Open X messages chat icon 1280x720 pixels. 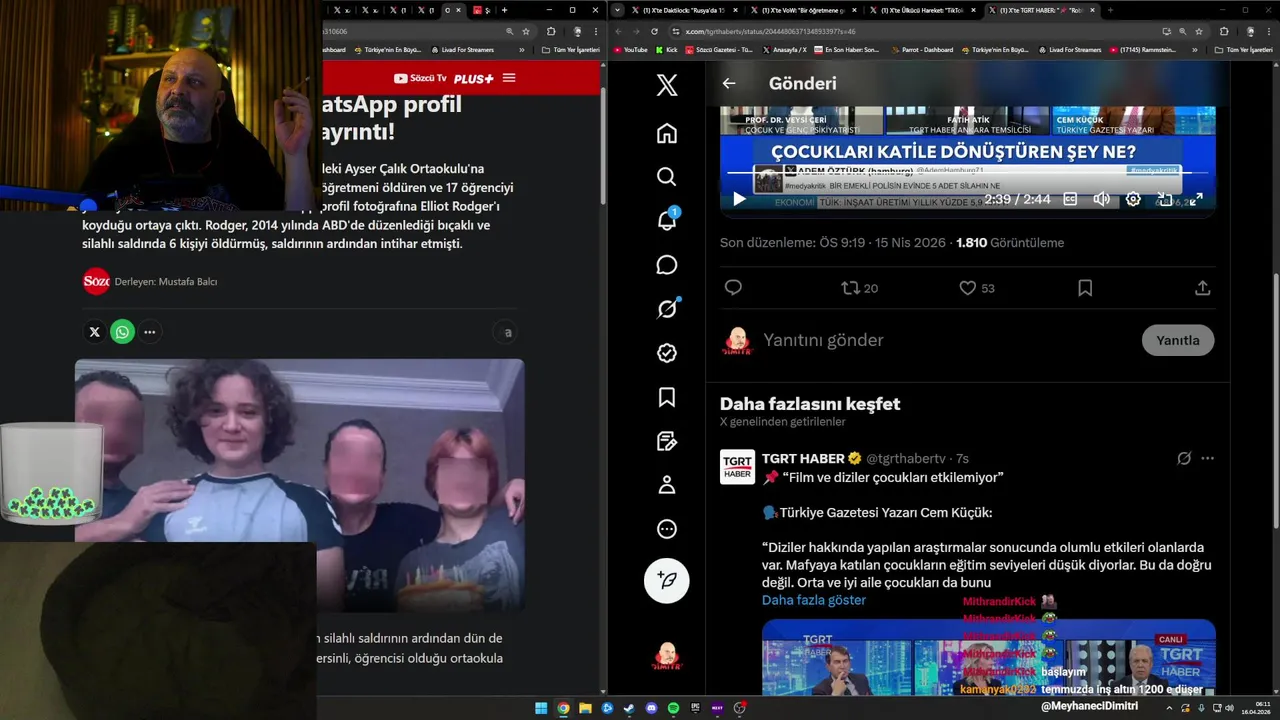[667, 265]
